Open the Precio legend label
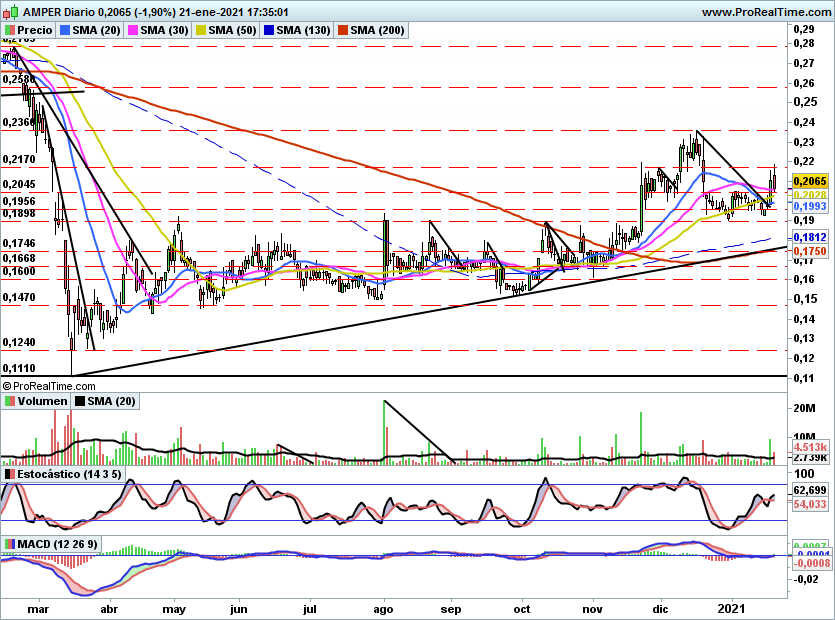The width and height of the screenshot is (835, 620). click(x=35, y=30)
